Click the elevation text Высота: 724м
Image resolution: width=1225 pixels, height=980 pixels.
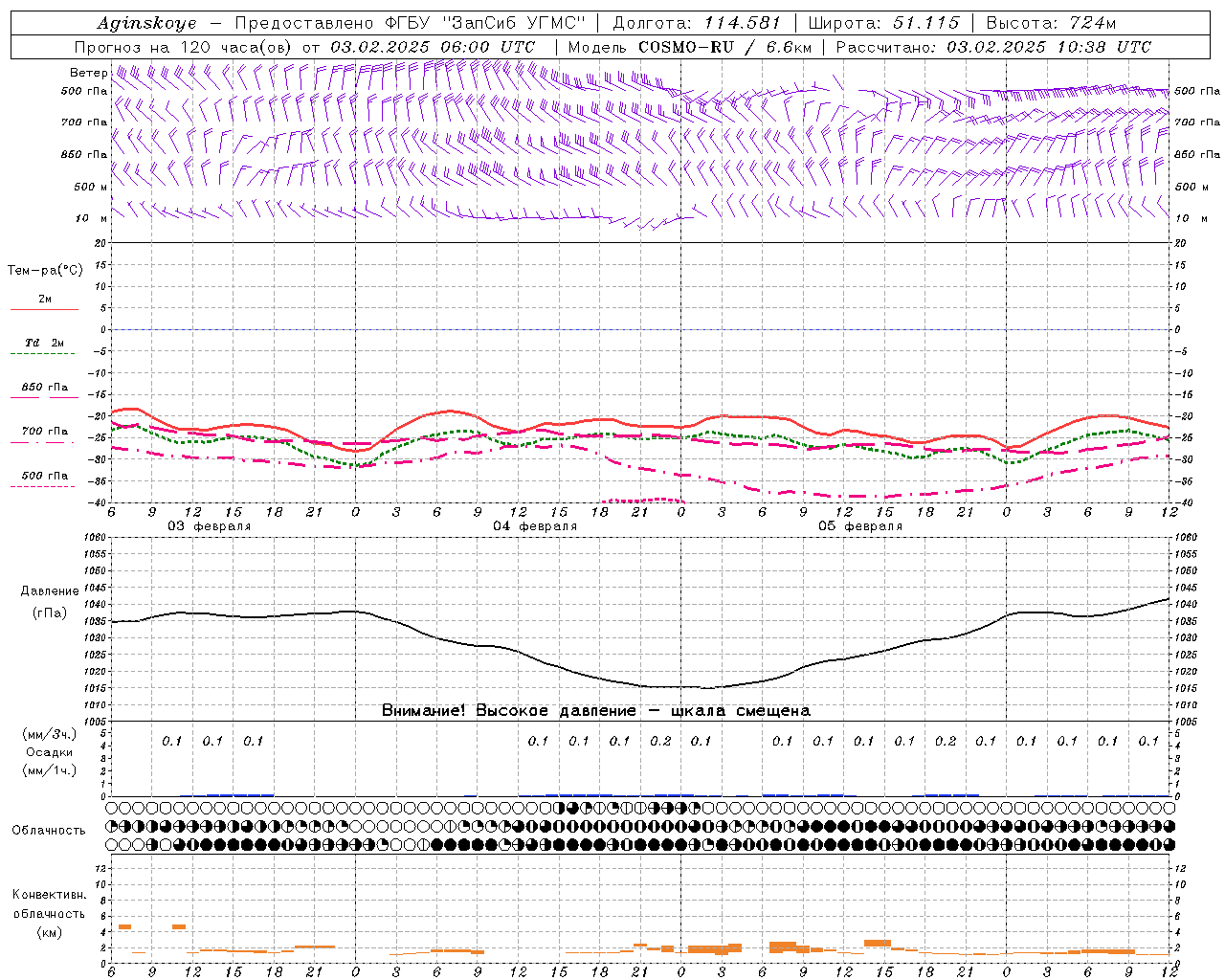click(x=1051, y=23)
